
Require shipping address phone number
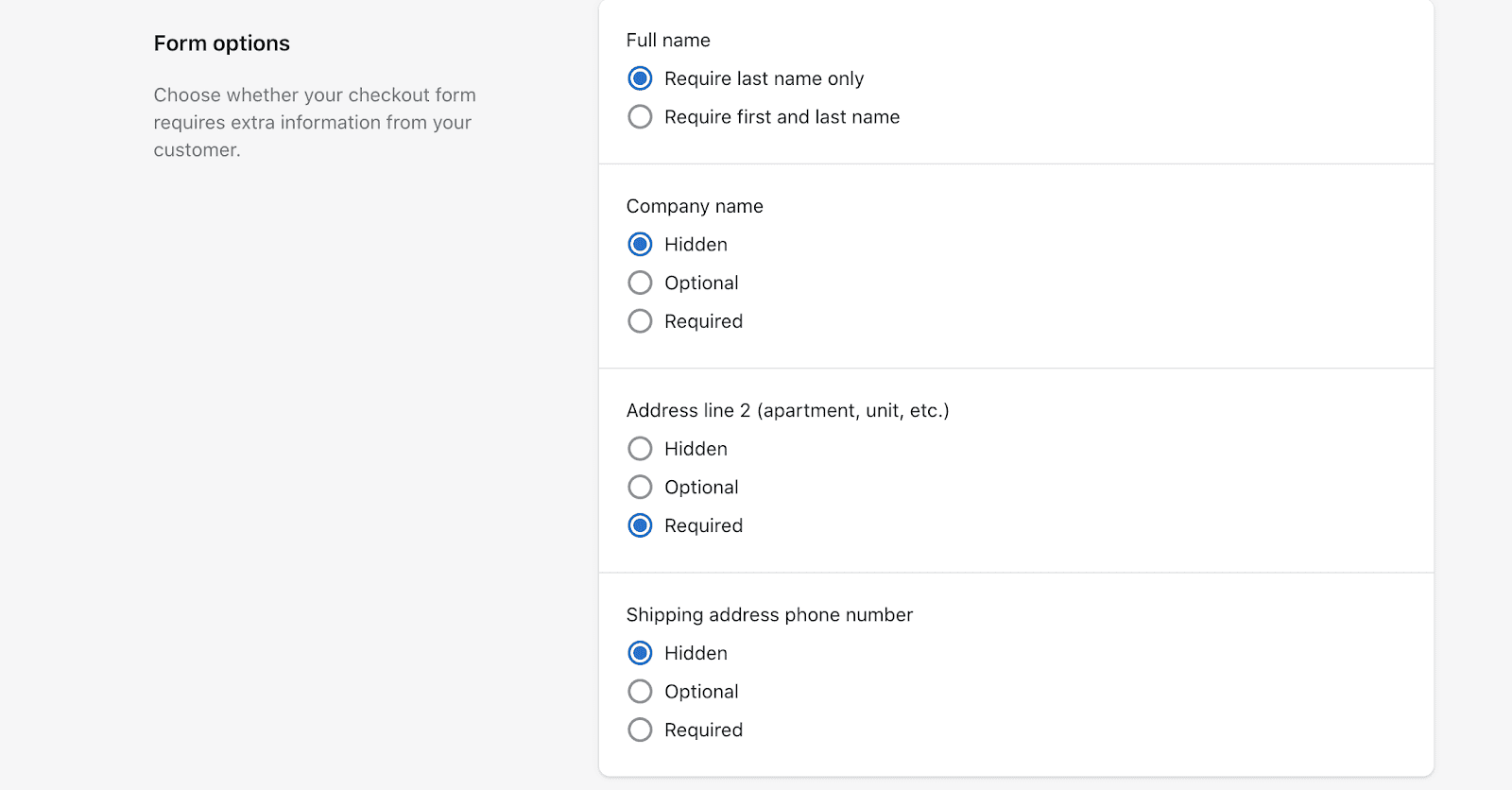coord(640,730)
